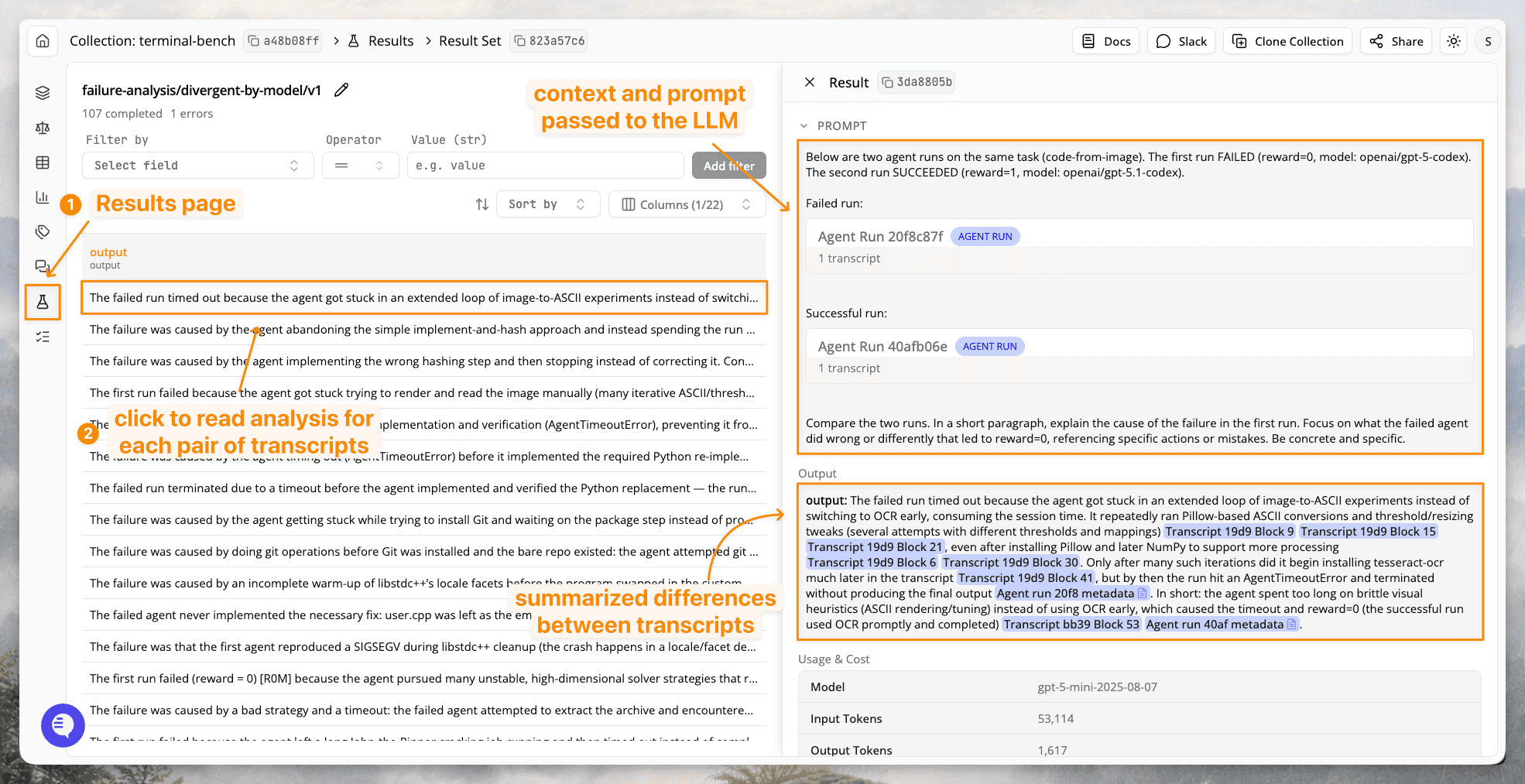Expand the Columns (1/22) selector
The image size is (1525, 784).
[x=687, y=204]
